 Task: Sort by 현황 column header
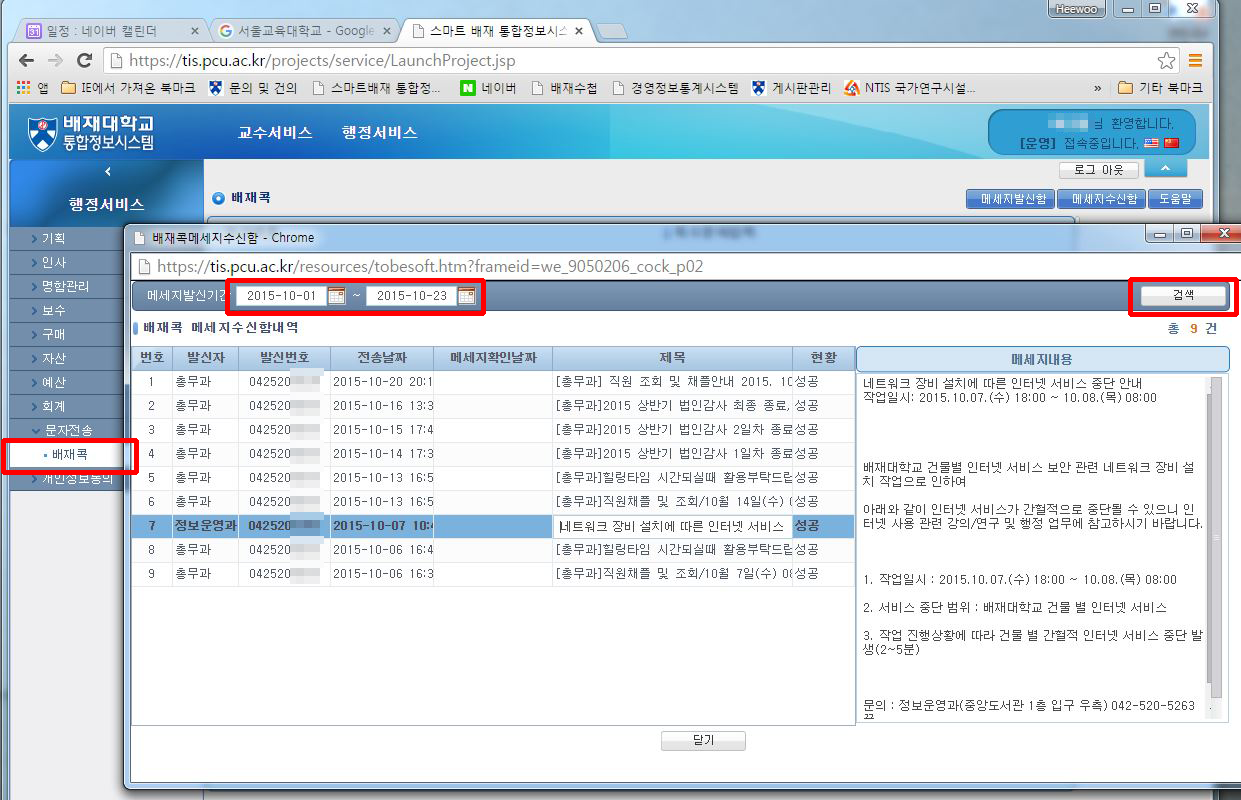coord(823,358)
